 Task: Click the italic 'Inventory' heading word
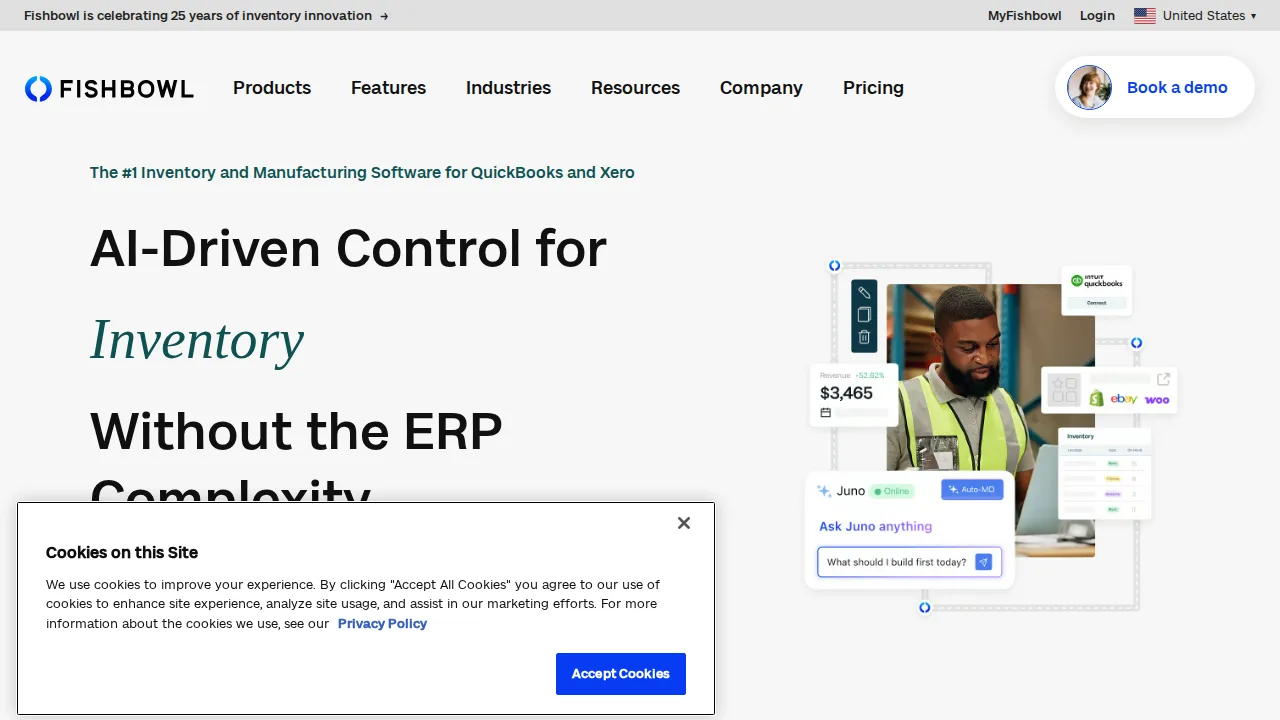tap(197, 340)
